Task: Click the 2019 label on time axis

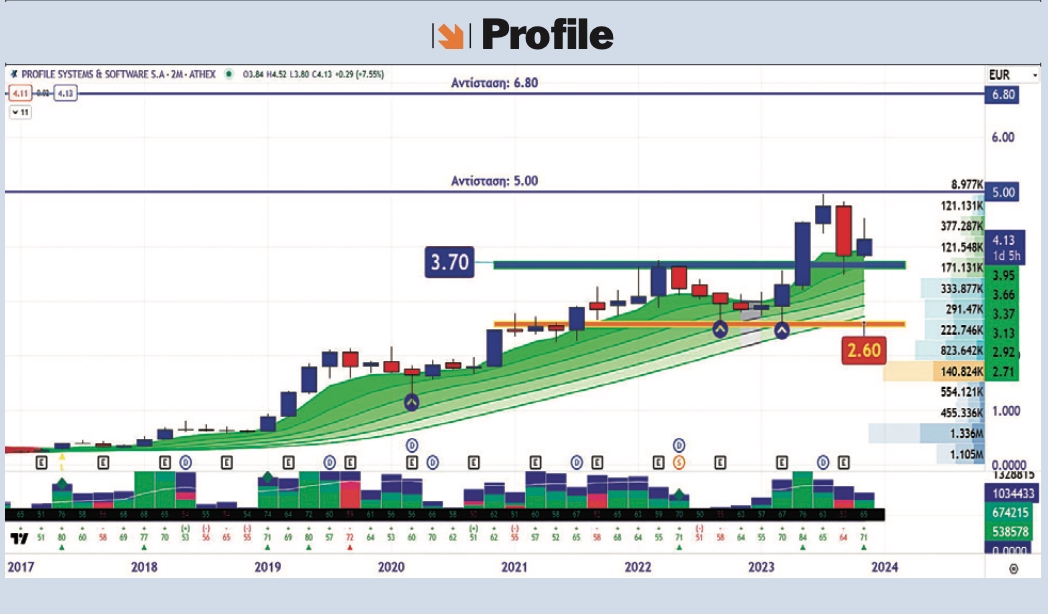Action: click(x=267, y=567)
